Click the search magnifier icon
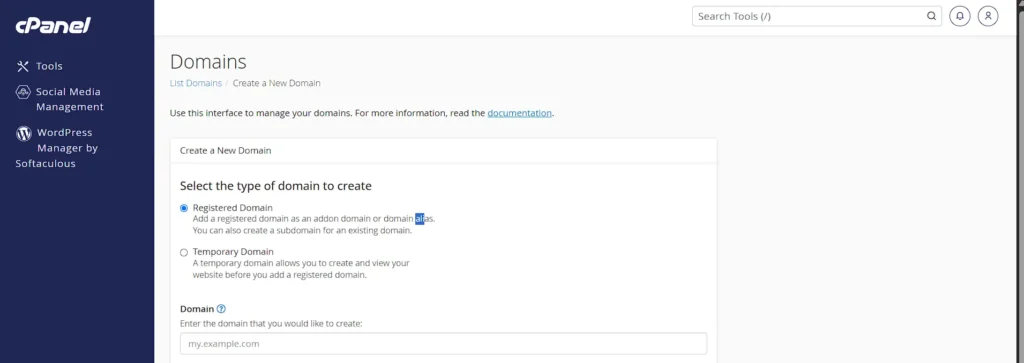1024x363 pixels. coord(931,16)
